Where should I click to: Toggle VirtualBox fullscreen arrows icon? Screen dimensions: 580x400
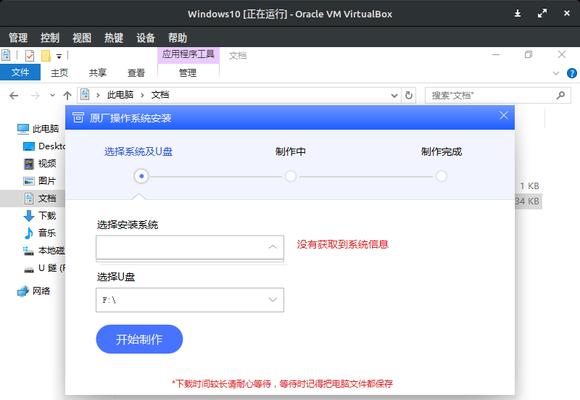click(542, 14)
